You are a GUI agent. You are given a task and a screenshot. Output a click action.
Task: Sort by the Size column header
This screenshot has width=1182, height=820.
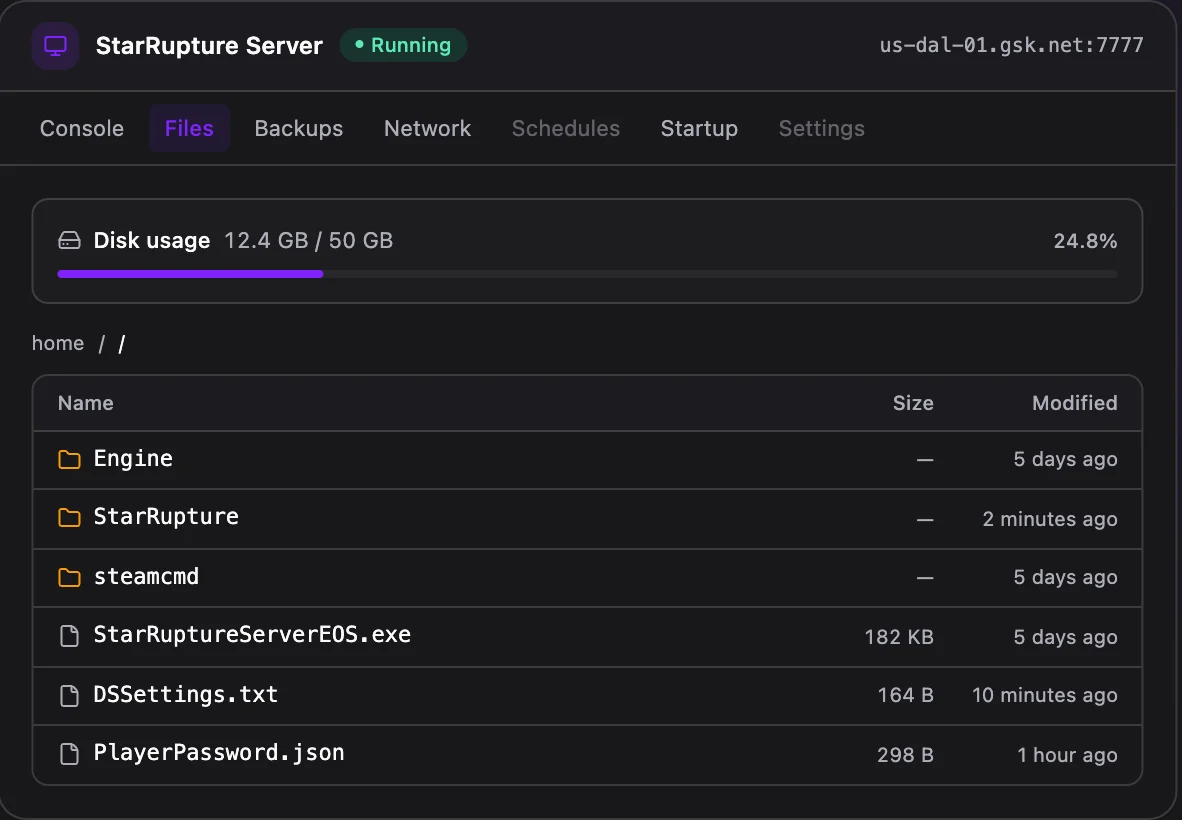tap(913, 403)
